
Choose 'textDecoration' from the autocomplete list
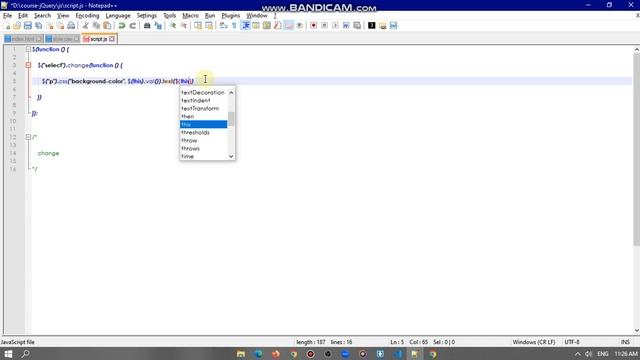[203, 93]
